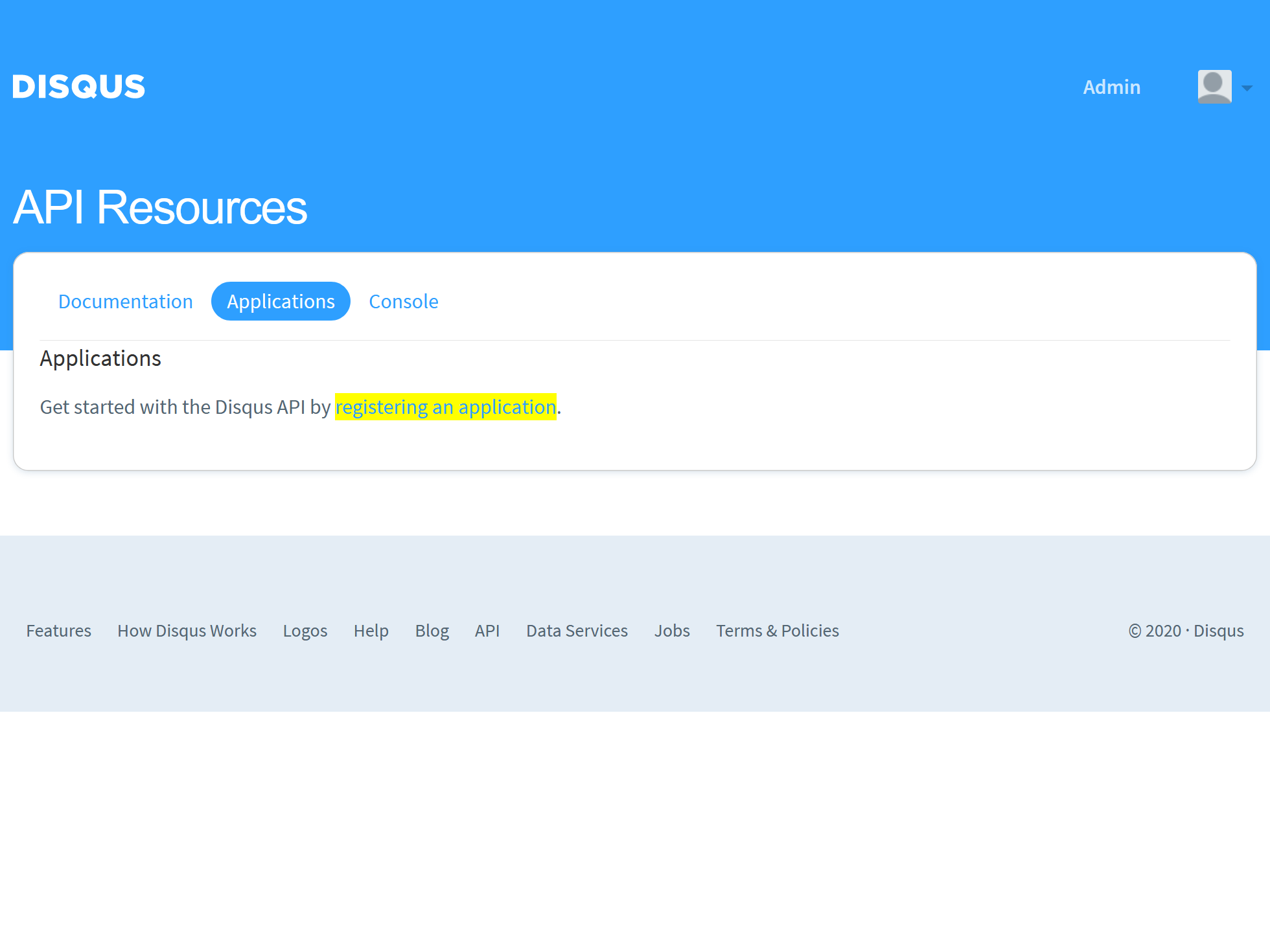Open Terms & Policies footer link

(x=777, y=630)
